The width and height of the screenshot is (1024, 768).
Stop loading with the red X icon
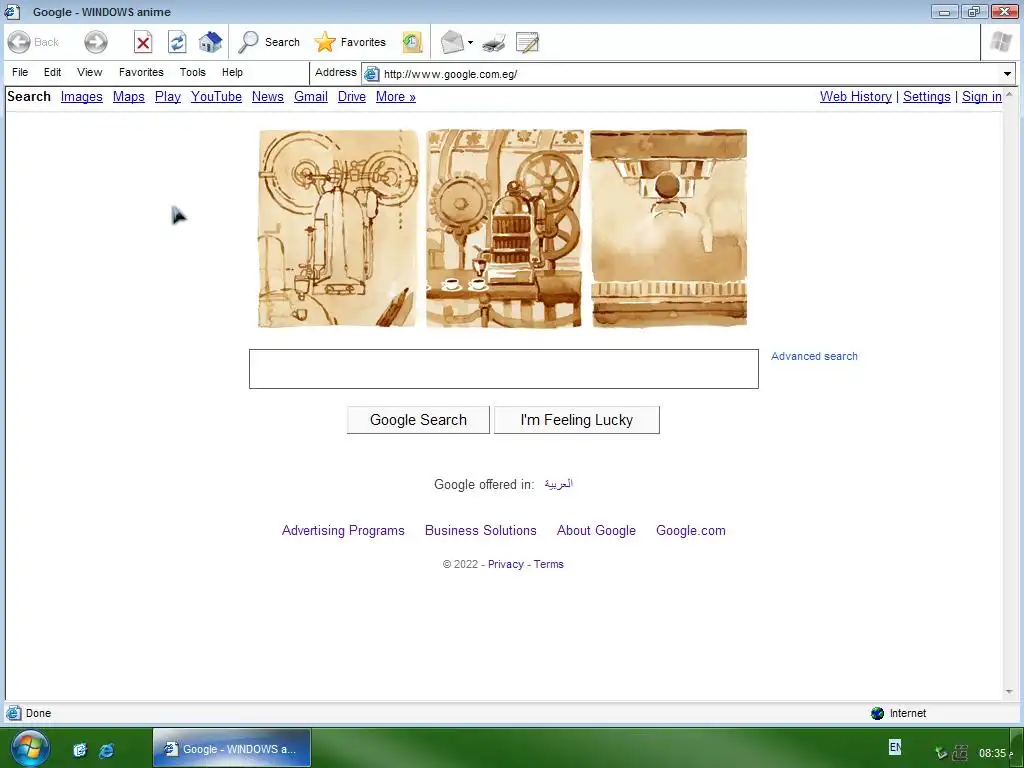143,42
